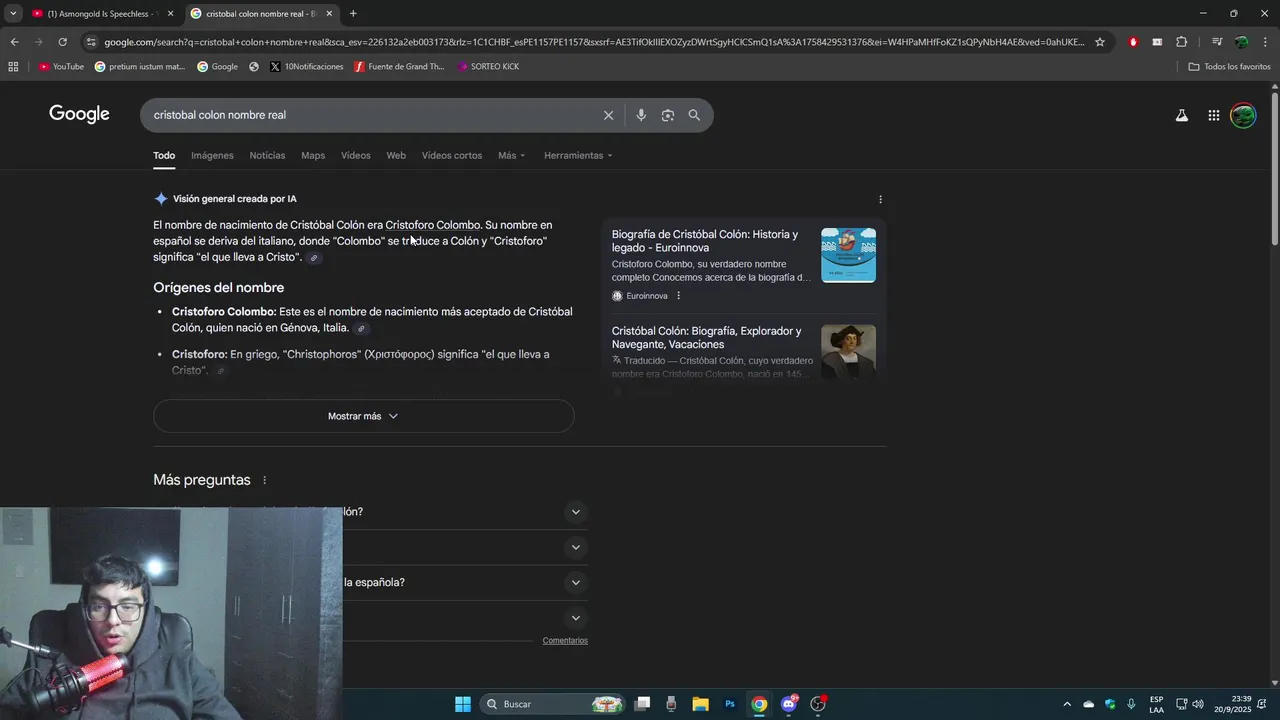Open Chrome profile avatar in toolbar
1280x720 pixels.
coord(1241,42)
